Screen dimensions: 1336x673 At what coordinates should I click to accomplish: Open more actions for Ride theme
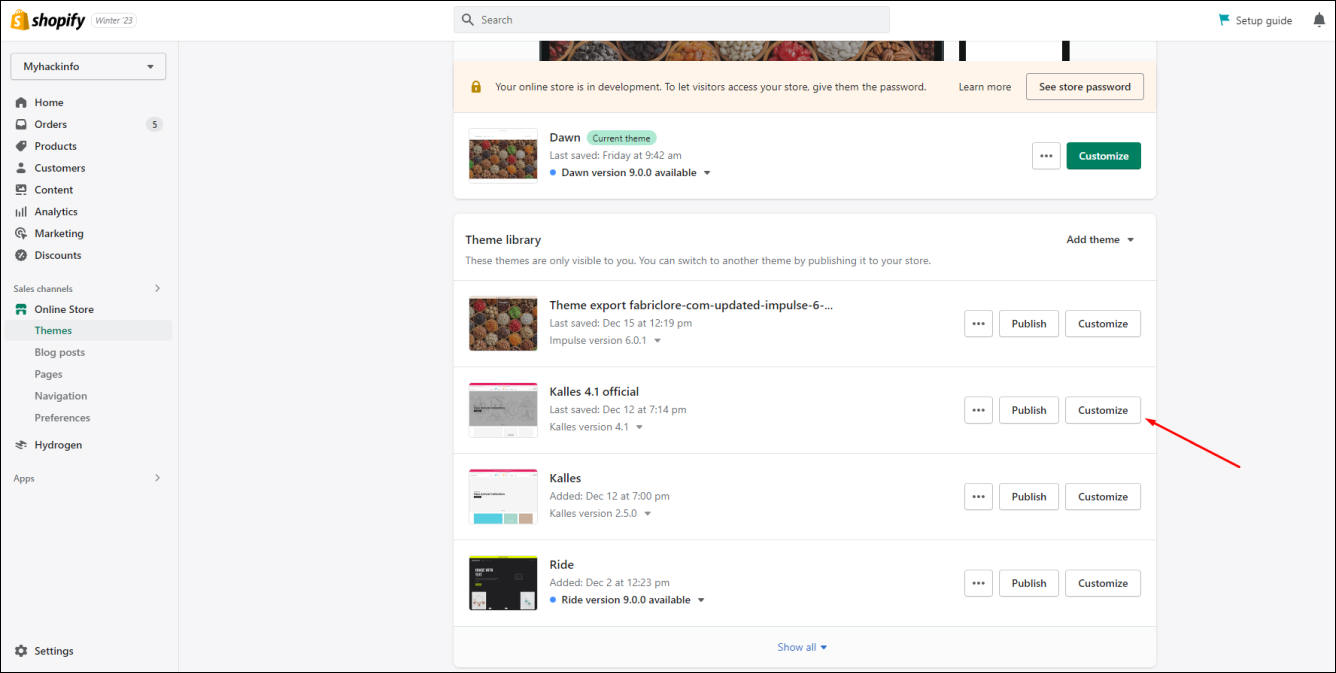(978, 583)
